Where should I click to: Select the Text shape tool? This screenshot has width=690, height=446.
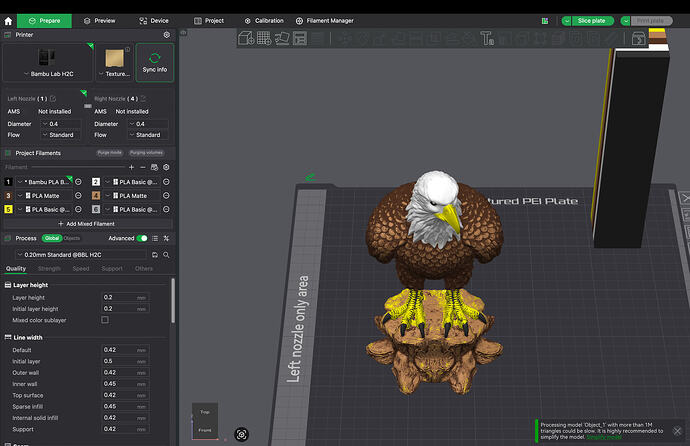(487, 39)
